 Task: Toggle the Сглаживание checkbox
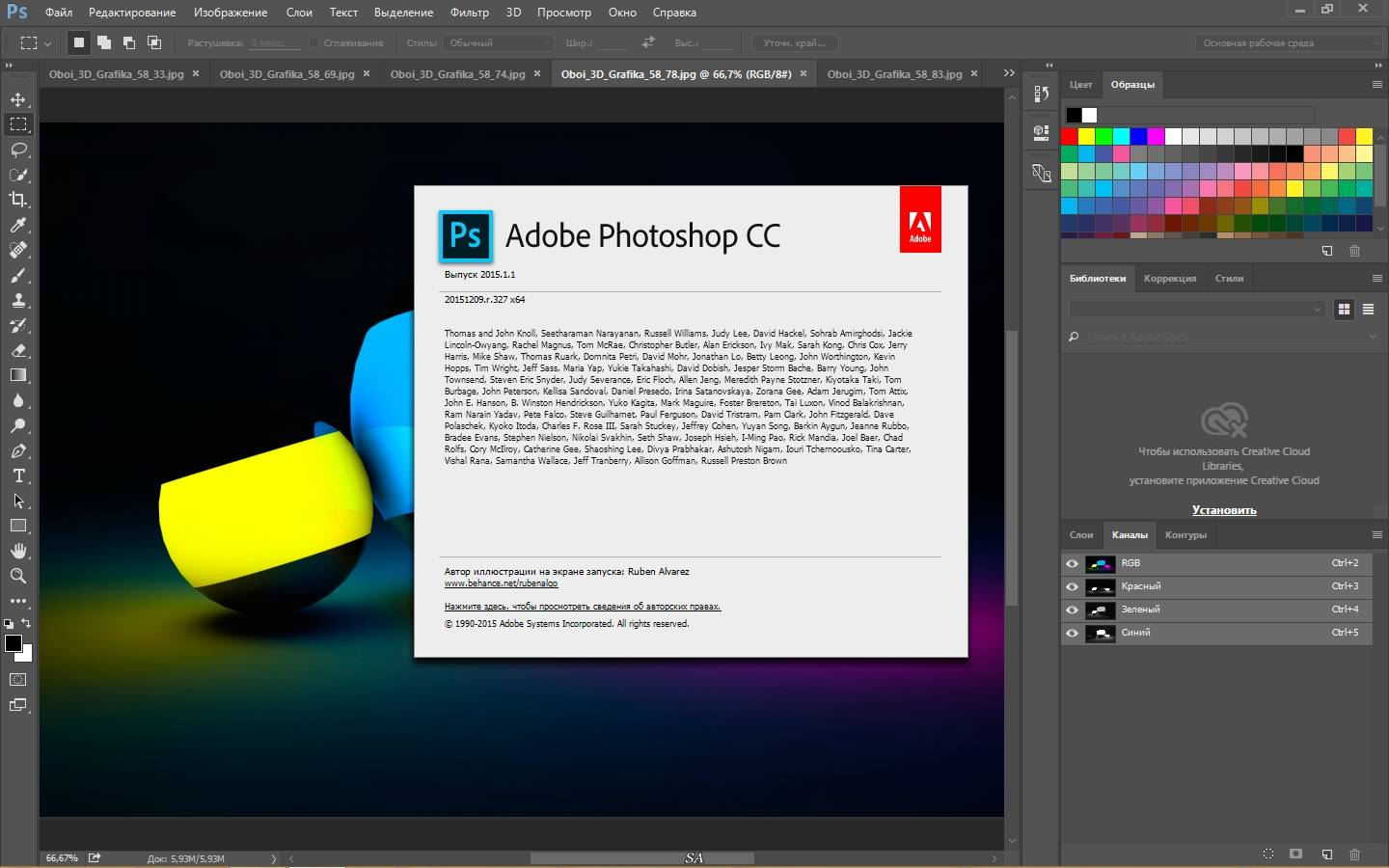click(x=314, y=42)
